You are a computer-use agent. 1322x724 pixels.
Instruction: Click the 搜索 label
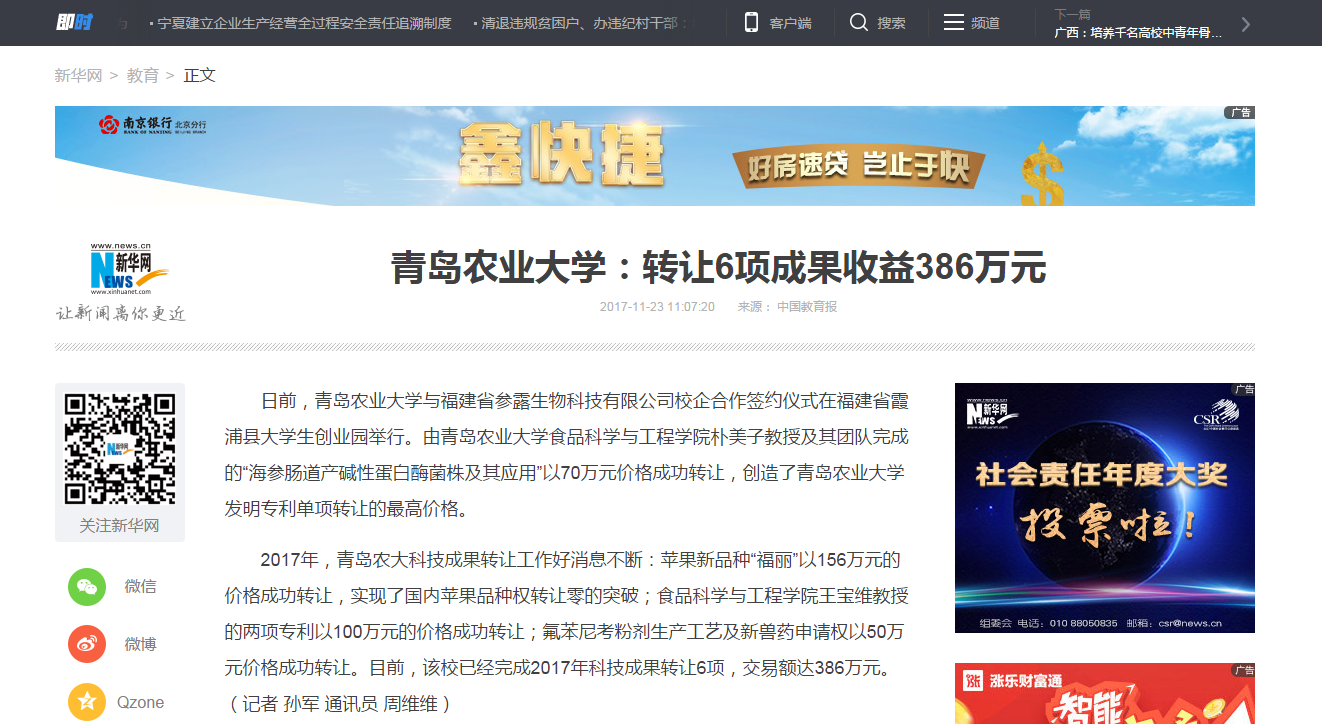click(x=891, y=23)
